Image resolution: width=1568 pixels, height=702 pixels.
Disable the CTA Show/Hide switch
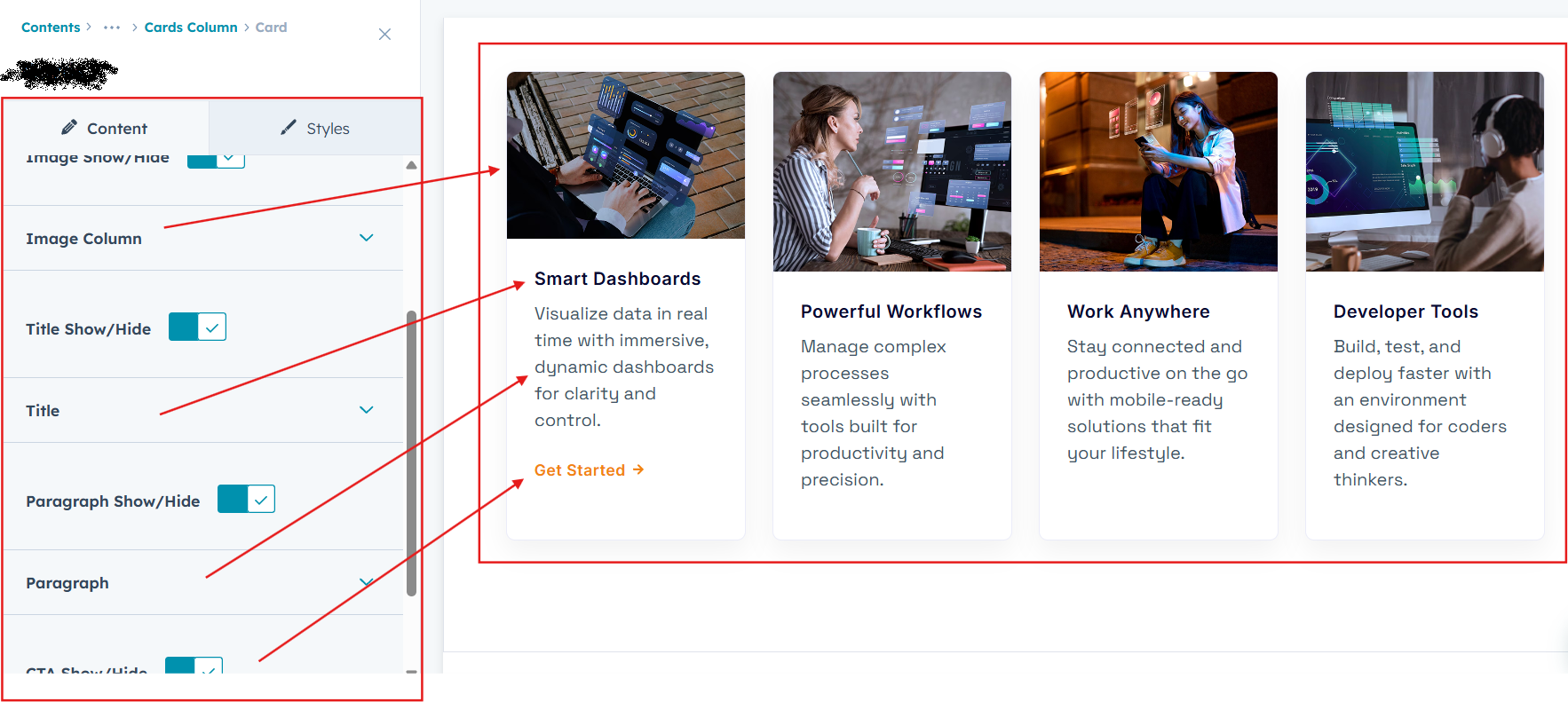click(x=194, y=667)
